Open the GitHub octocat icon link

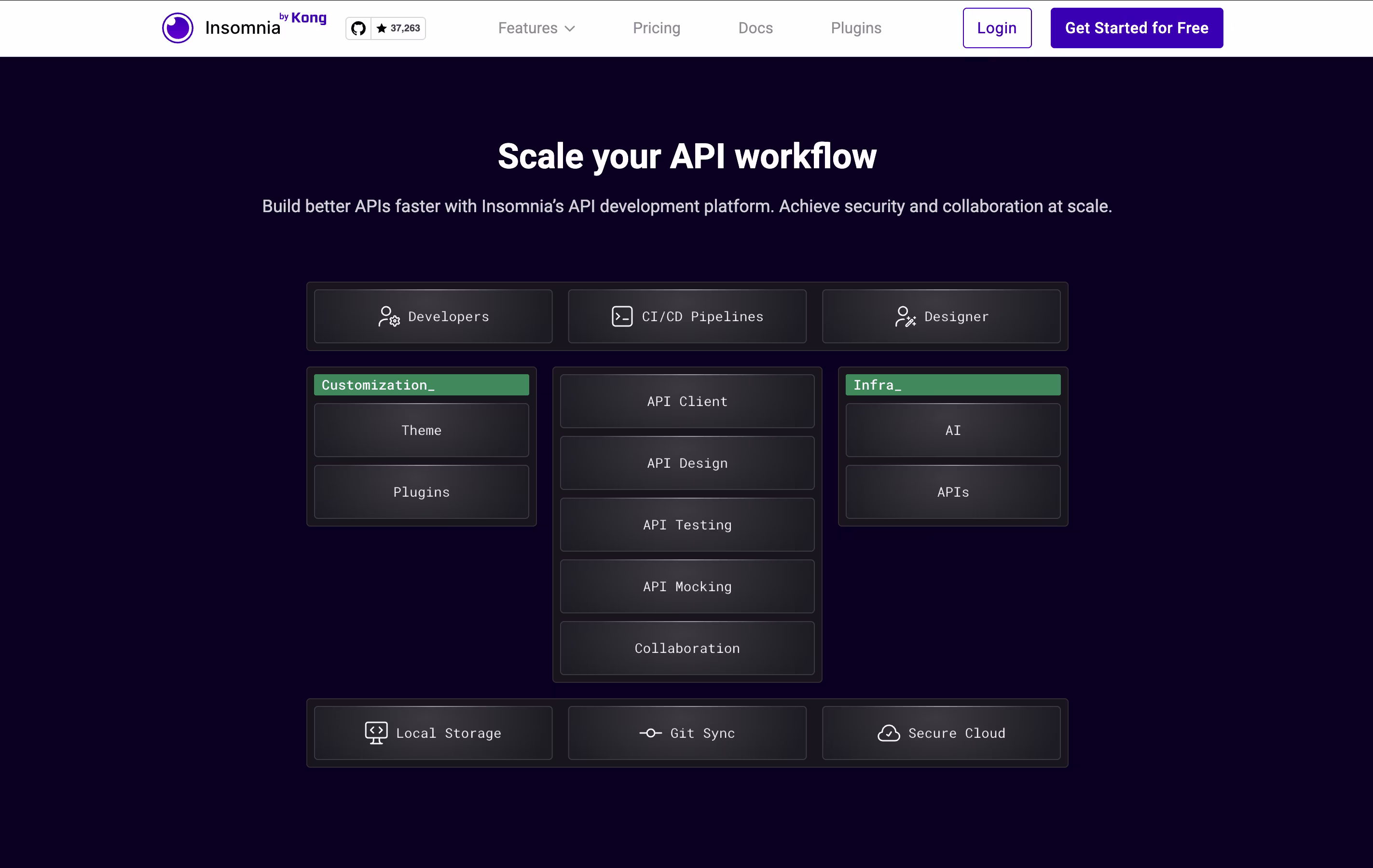pos(358,28)
